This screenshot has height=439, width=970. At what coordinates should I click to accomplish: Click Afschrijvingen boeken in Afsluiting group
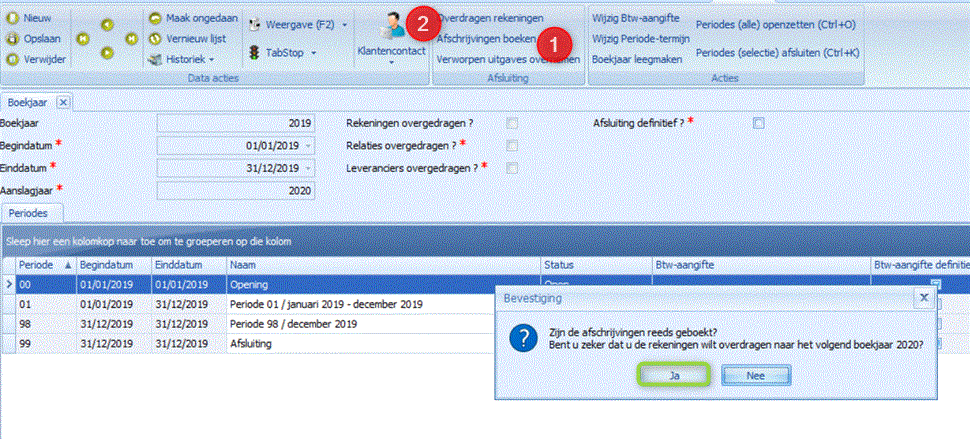[487, 38]
